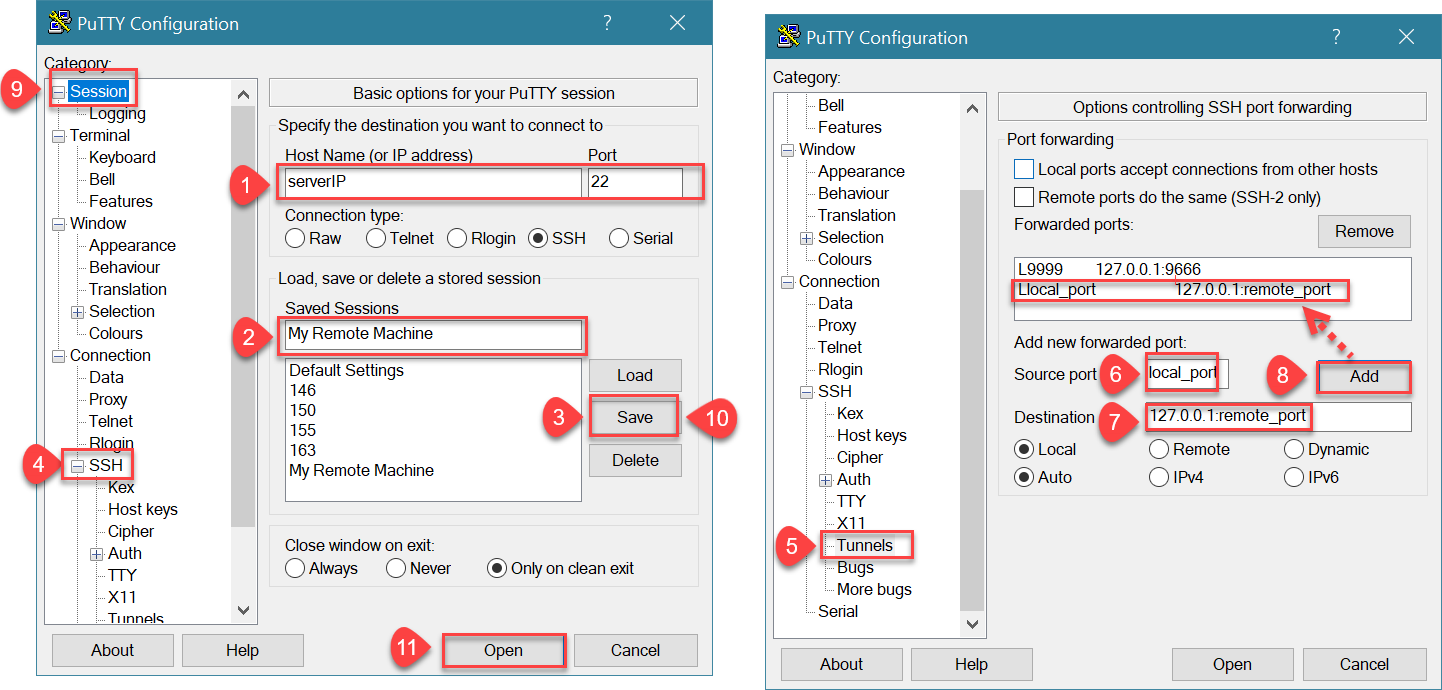The height and width of the screenshot is (690, 1442).
Task: Collapse the Terminal node in the session options window
Action: click(59, 136)
